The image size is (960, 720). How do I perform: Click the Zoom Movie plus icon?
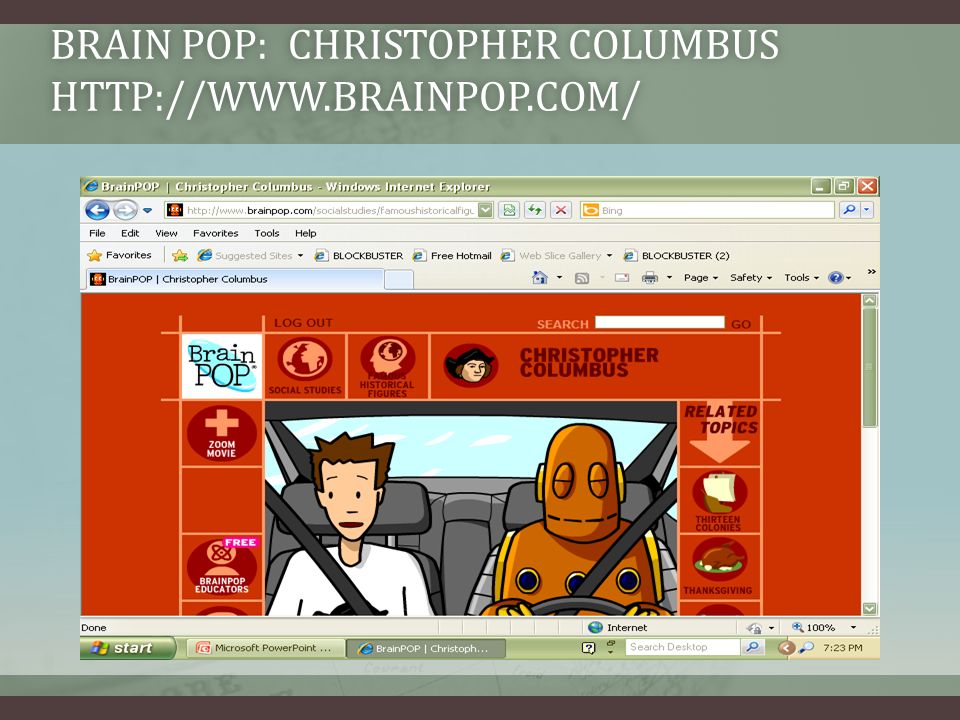point(222,433)
